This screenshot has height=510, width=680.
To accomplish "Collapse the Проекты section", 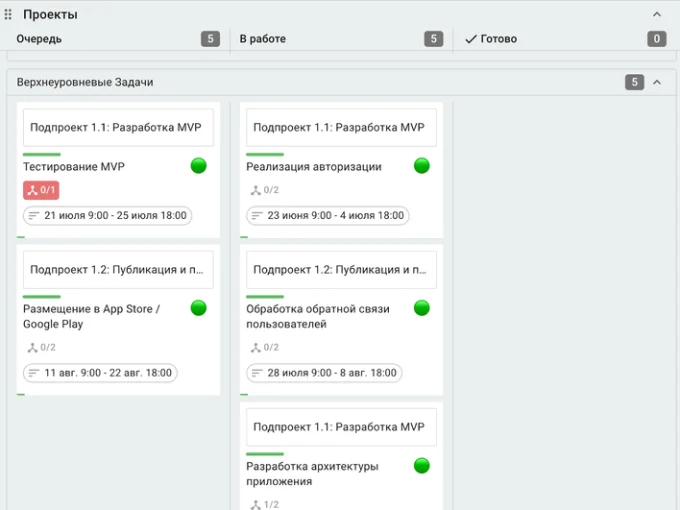I will tap(656, 15).
